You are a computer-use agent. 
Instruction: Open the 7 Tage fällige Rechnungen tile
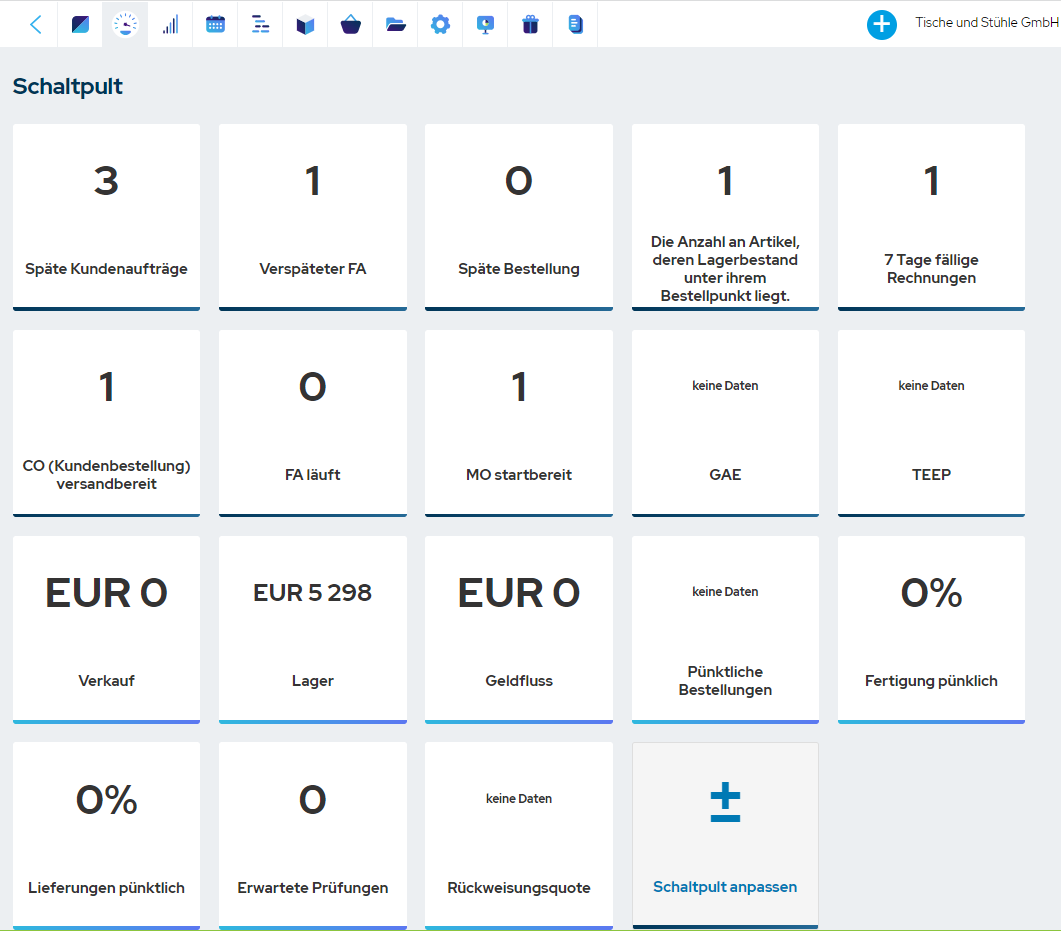(931, 216)
